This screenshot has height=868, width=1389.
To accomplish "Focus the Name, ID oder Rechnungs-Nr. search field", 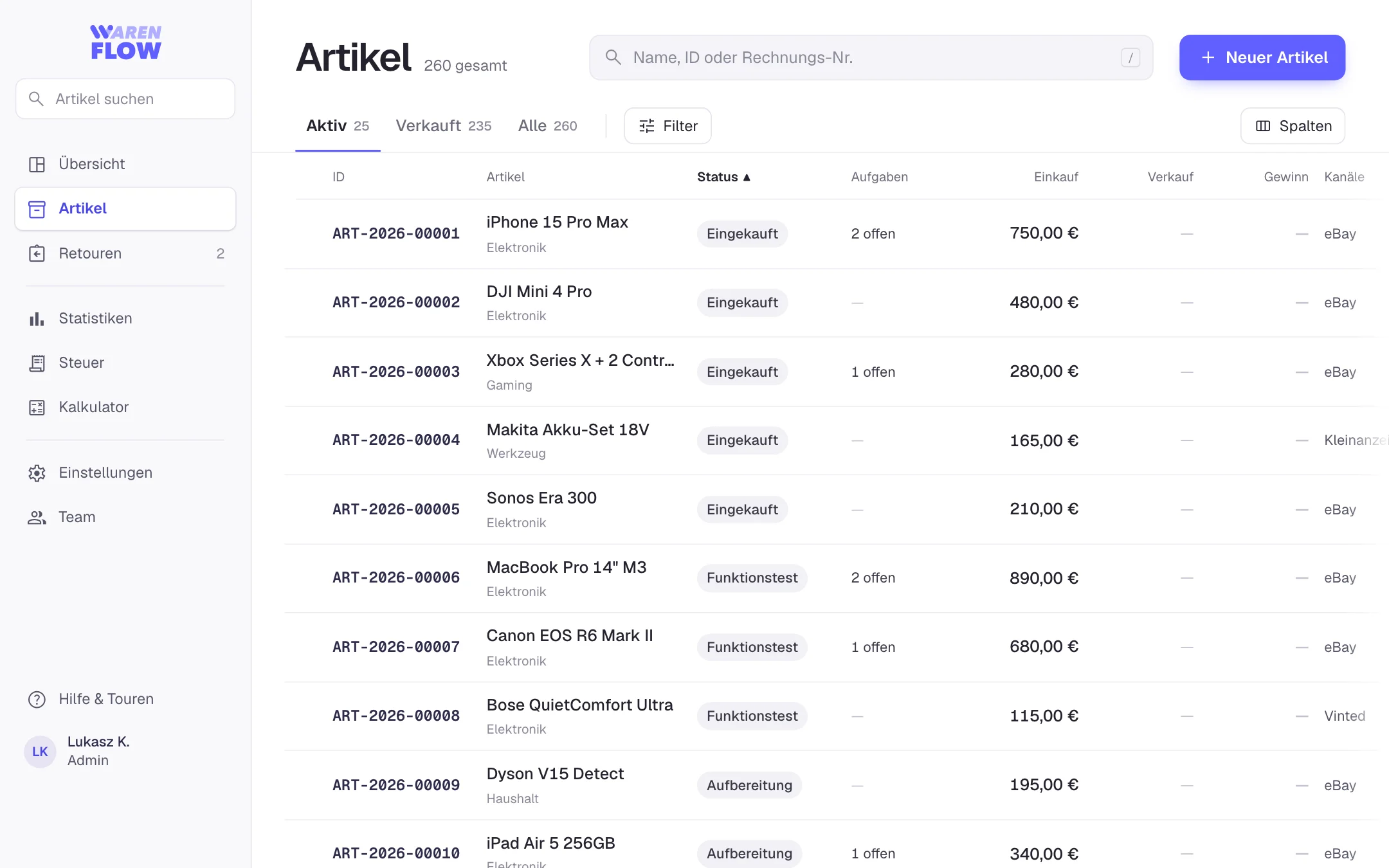I will [x=871, y=58].
